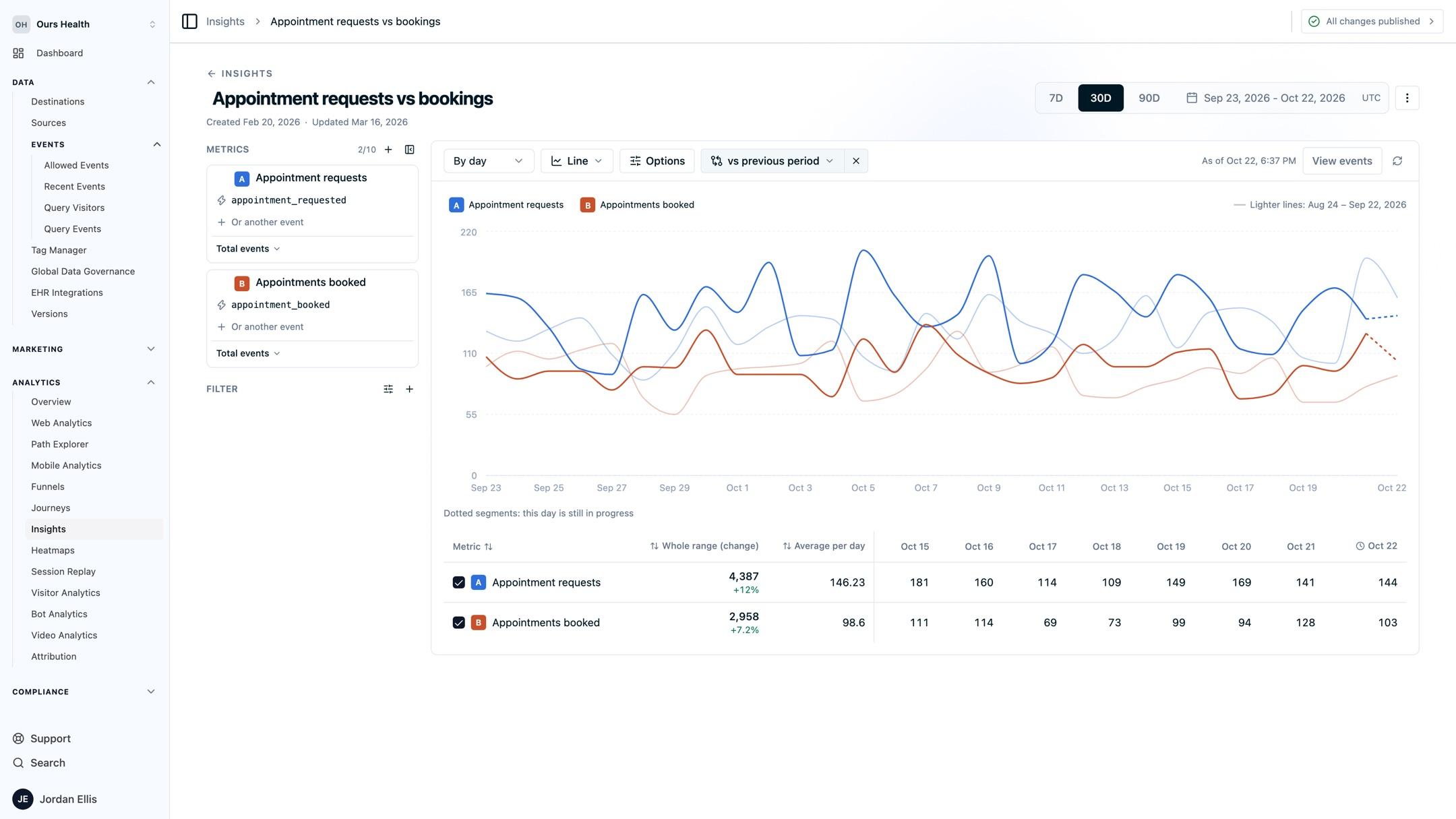Open the three-dot more options menu
This screenshot has width=1456, height=819.
coord(1407,98)
